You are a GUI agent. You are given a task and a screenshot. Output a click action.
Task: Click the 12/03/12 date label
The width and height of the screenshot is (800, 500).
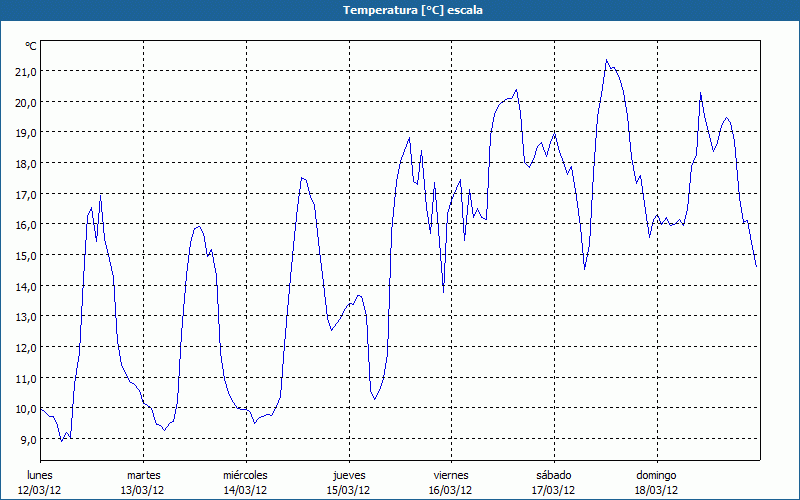point(40,490)
